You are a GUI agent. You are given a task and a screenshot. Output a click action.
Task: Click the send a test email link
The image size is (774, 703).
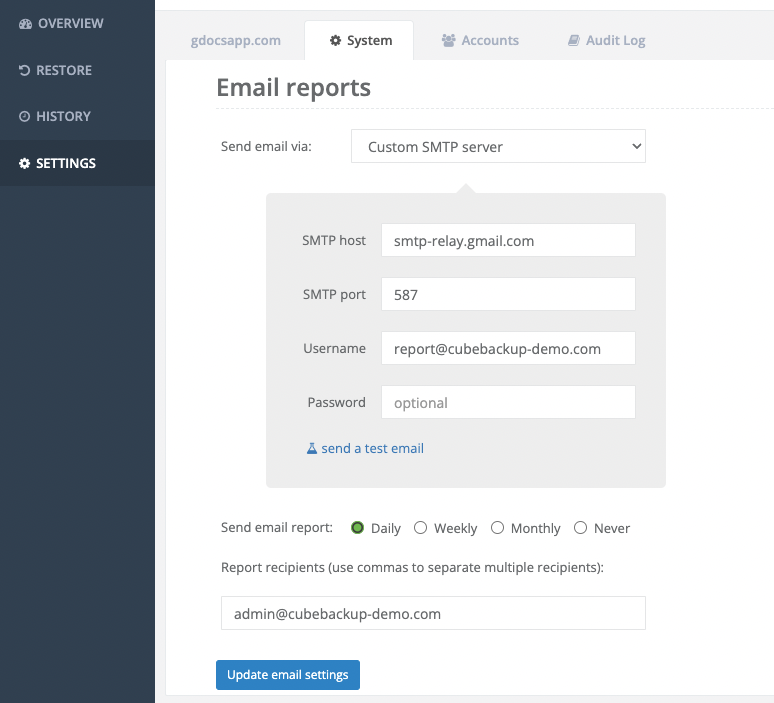[x=372, y=449]
